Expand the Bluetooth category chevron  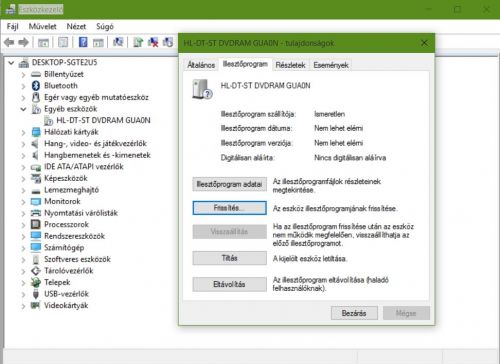pyautogui.click(x=23, y=86)
